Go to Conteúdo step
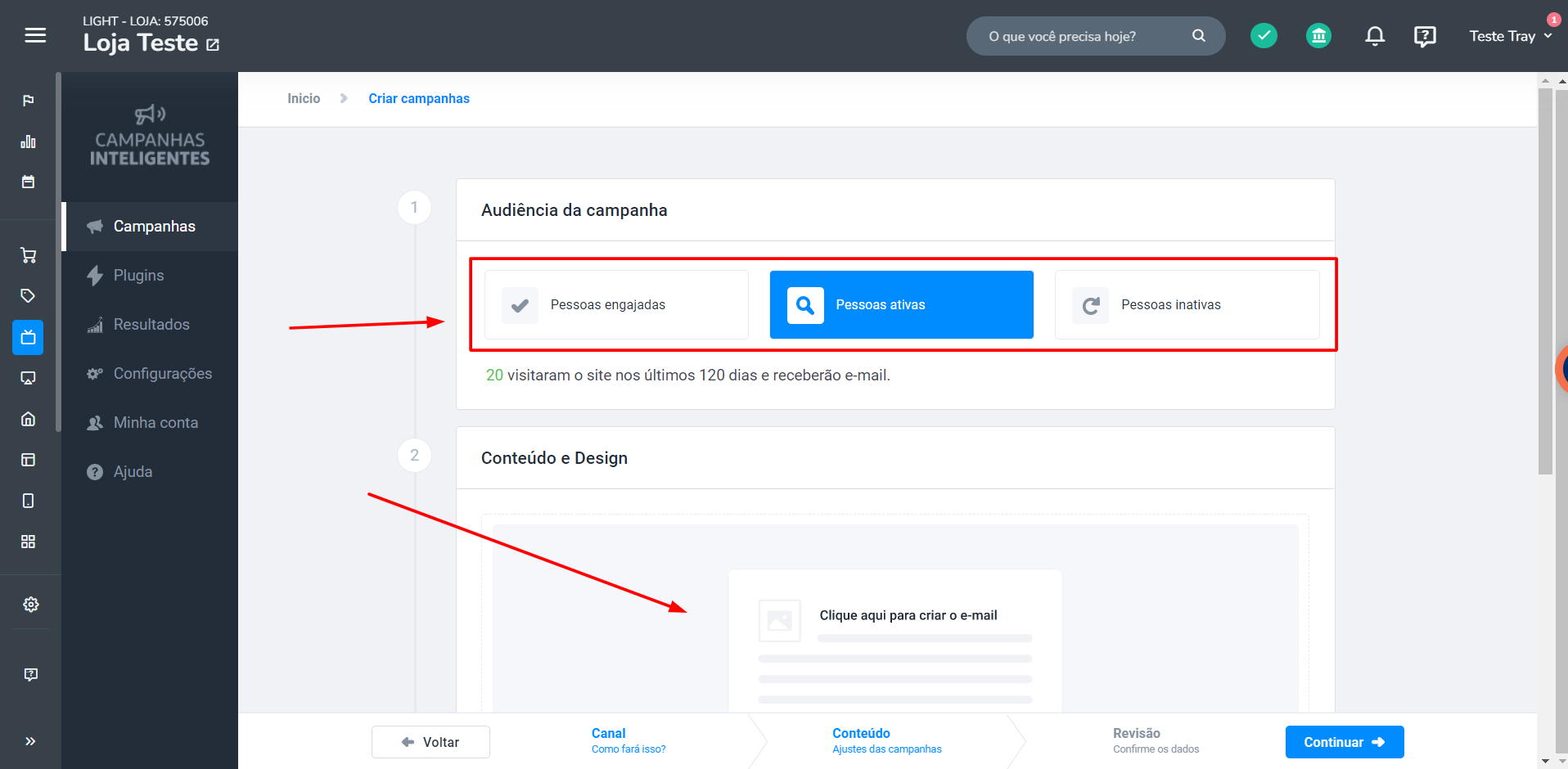 point(887,740)
